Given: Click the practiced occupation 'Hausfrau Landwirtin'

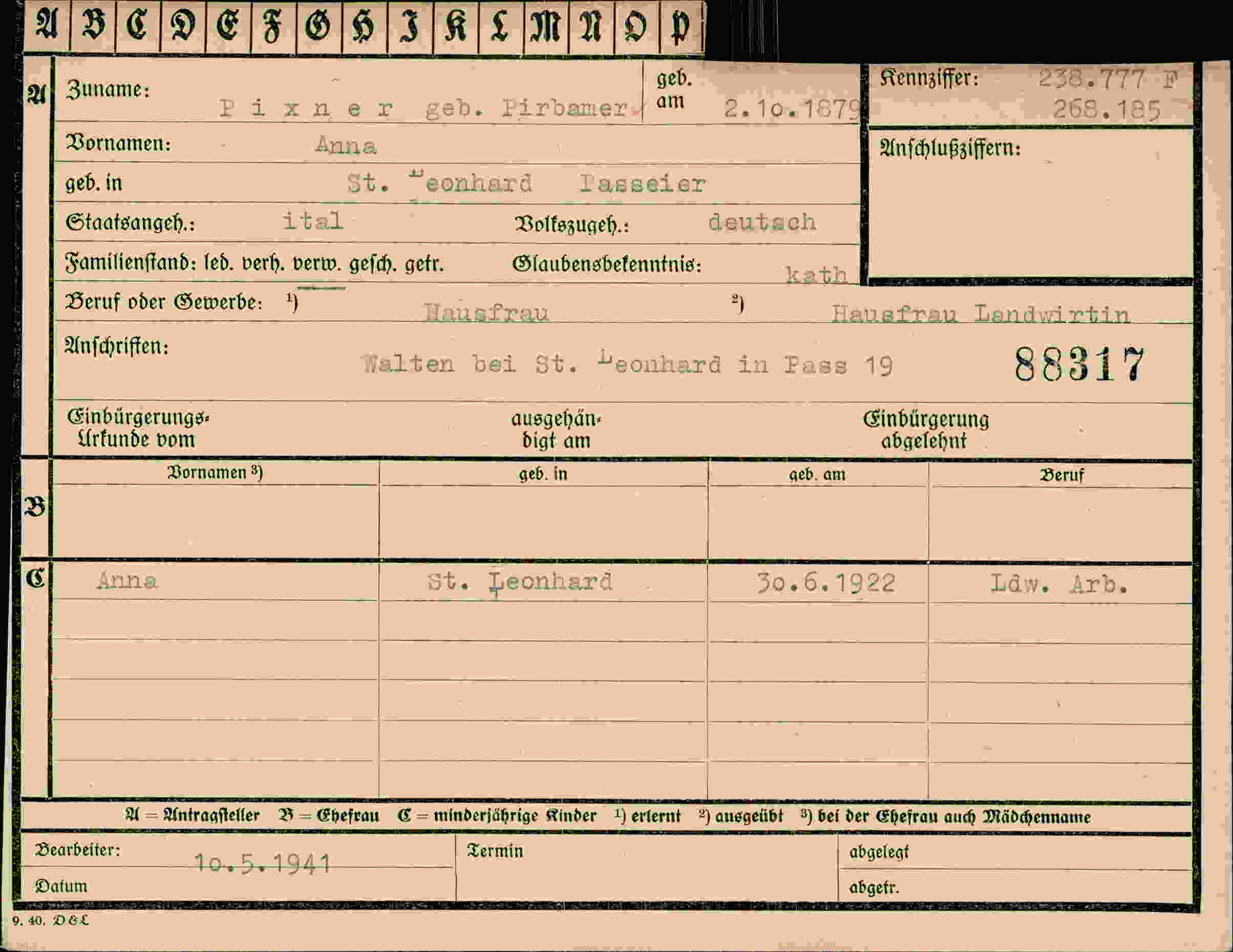Looking at the screenshot, I should [x=981, y=314].
